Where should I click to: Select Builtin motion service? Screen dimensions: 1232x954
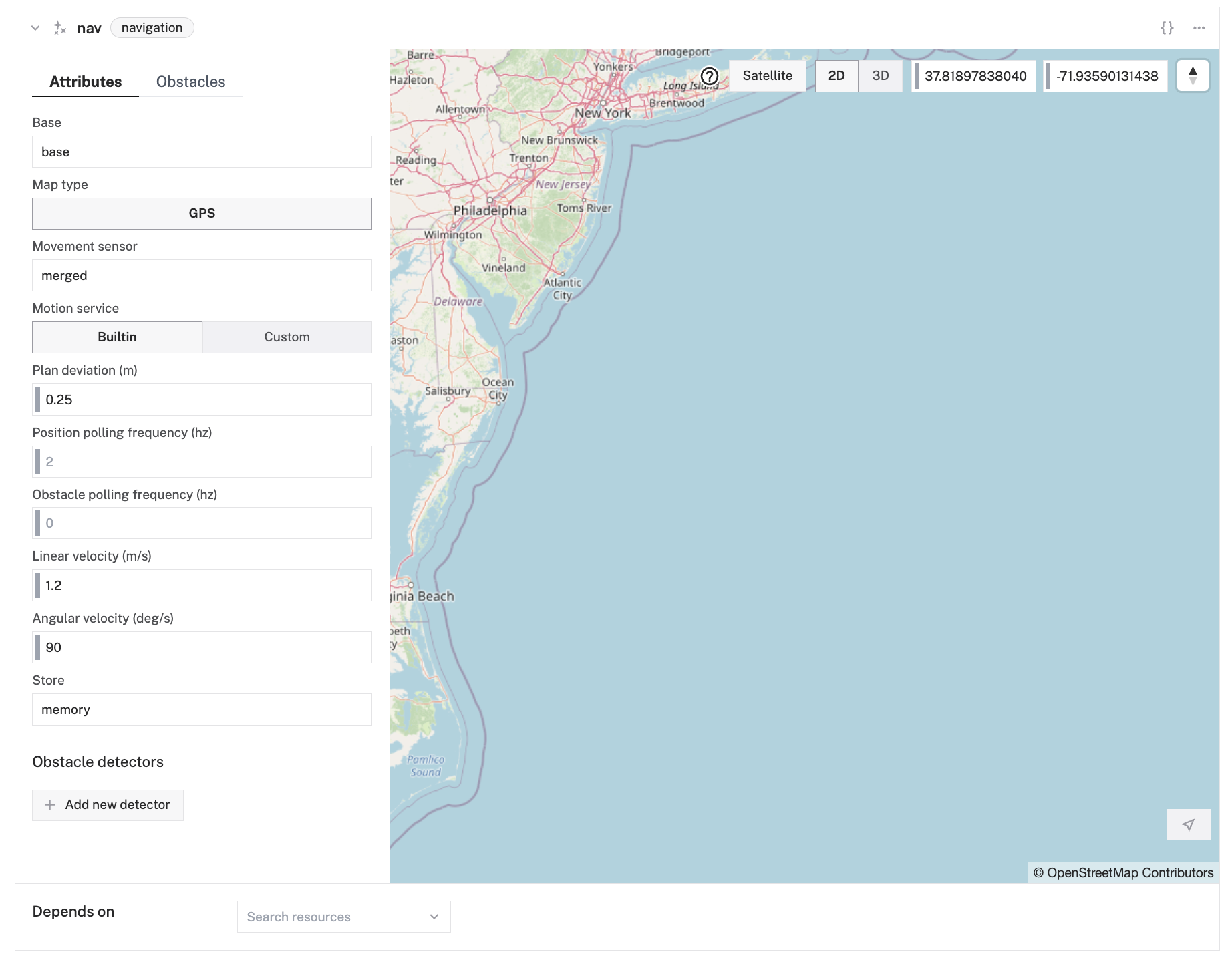pos(117,337)
